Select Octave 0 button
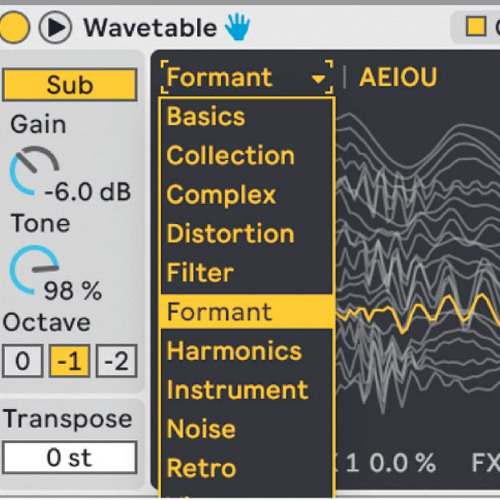Image resolution: width=500 pixels, height=500 pixels. pyautogui.click(x=23, y=361)
